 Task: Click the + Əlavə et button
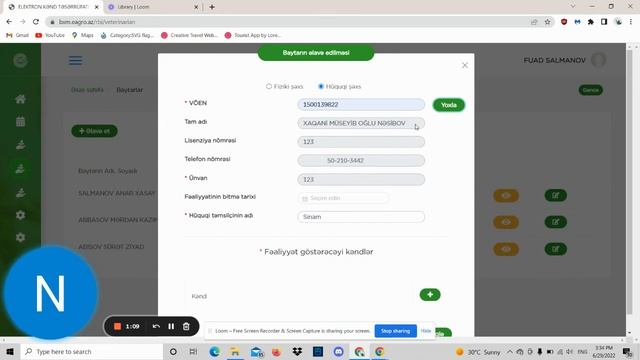tap(94, 131)
